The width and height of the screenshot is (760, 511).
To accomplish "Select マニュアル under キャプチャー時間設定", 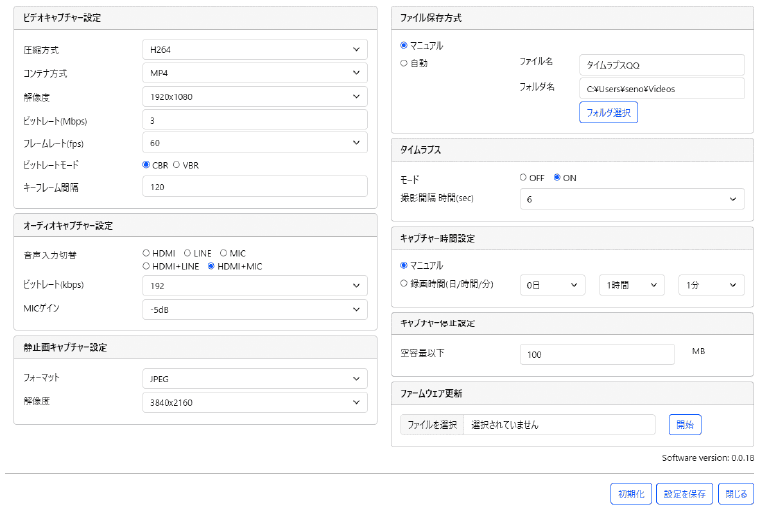I will click(404, 265).
